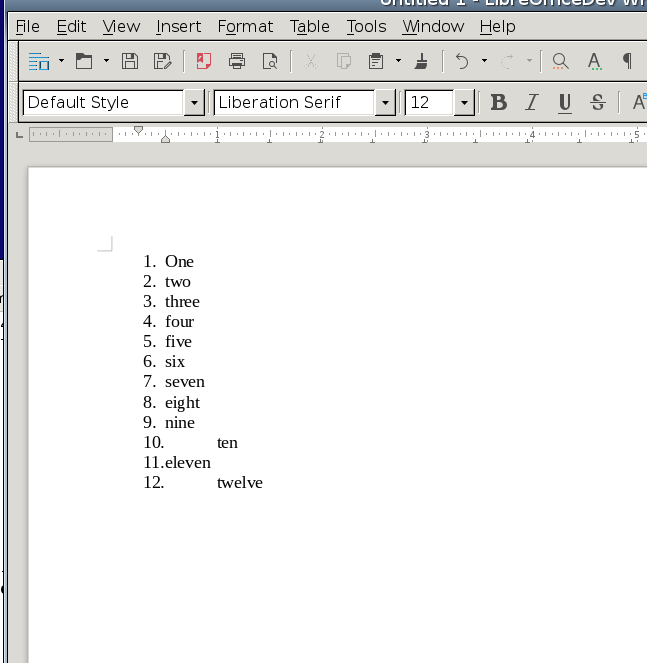Click the first line indent ruler marker
The width and height of the screenshot is (647, 663).
coord(138,130)
